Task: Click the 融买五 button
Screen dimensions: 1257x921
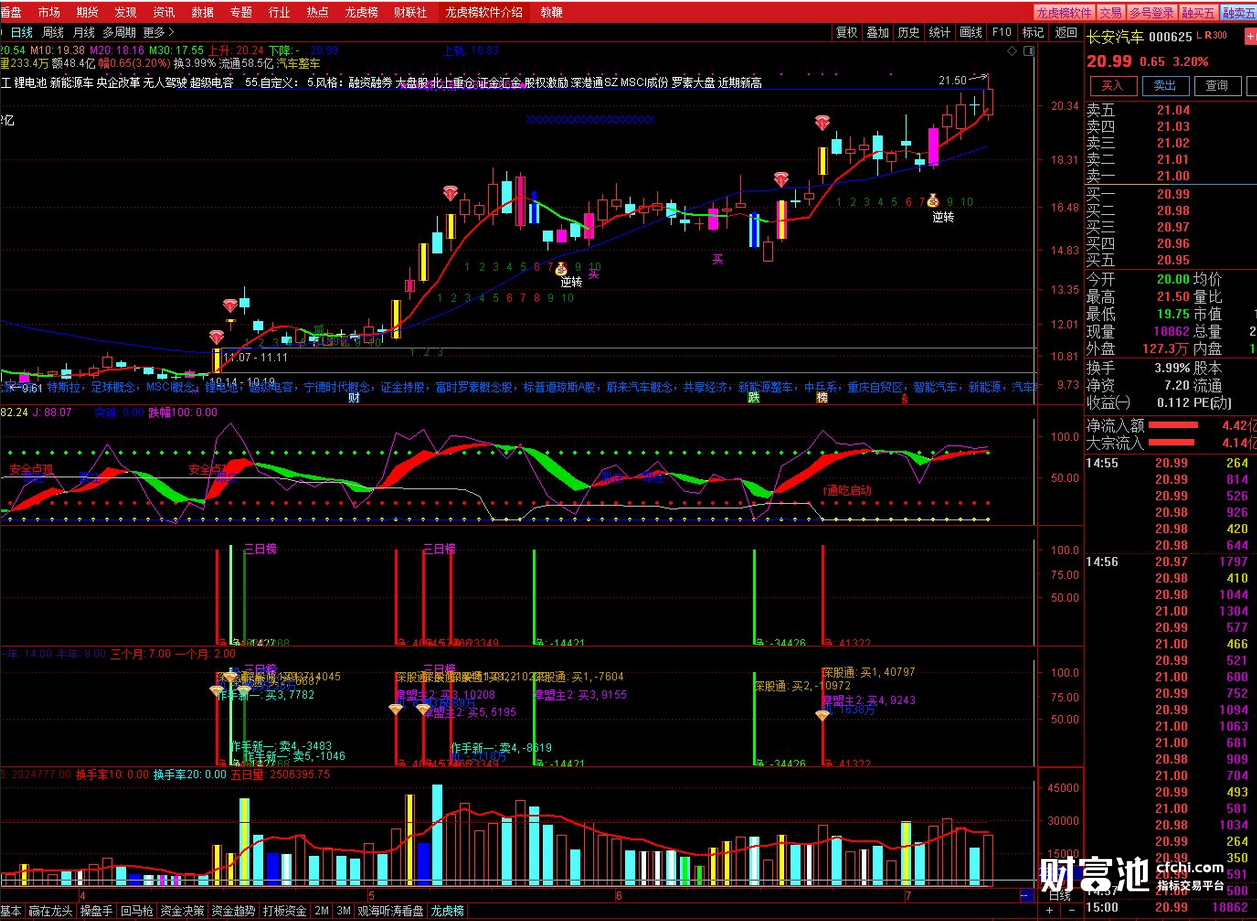Action: 1197,13
